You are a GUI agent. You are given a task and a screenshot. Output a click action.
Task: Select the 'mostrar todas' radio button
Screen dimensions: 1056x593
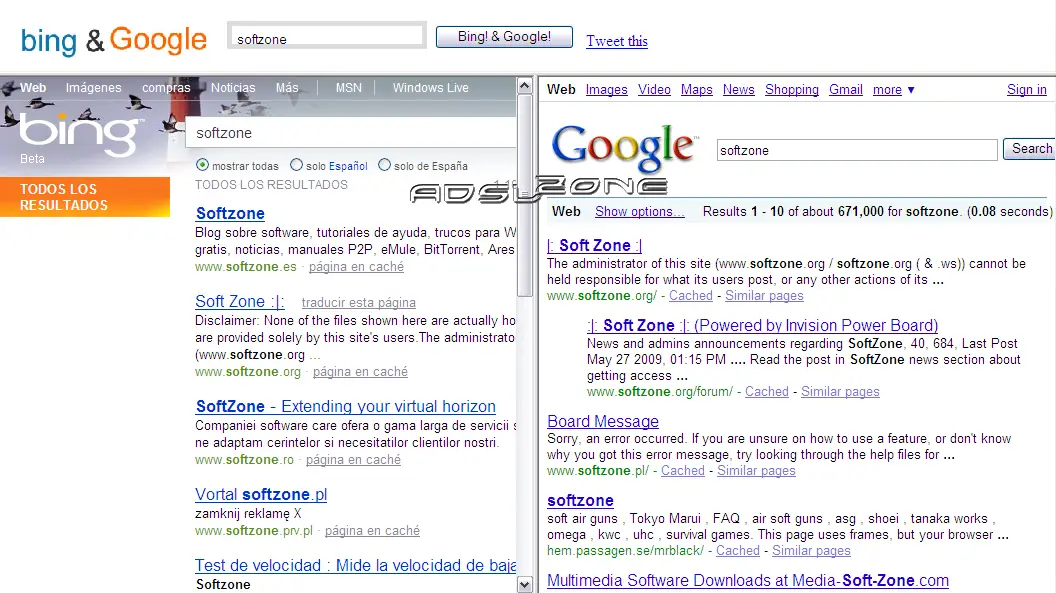point(202,165)
